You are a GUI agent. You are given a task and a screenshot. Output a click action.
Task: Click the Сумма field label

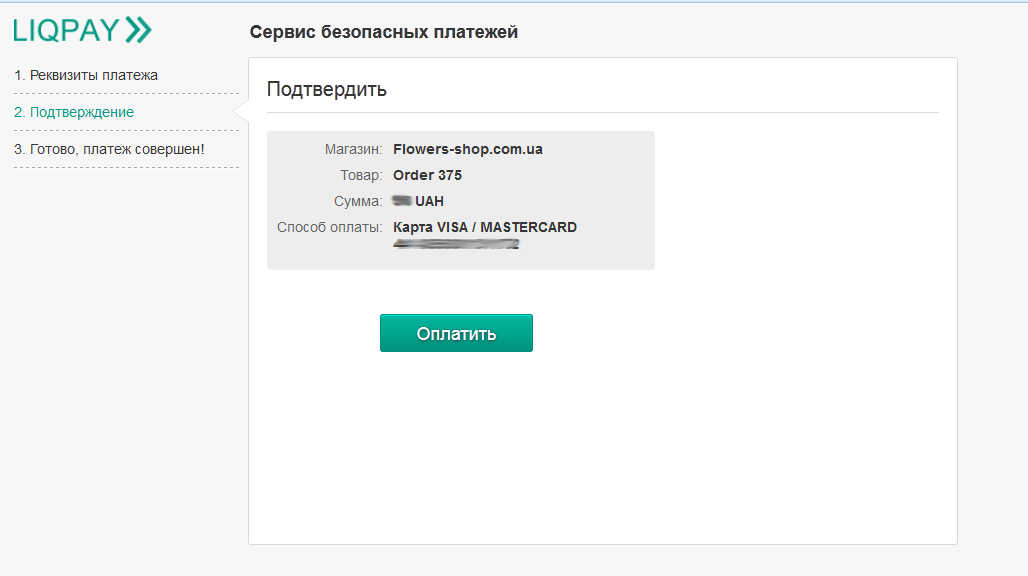[x=358, y=201]
